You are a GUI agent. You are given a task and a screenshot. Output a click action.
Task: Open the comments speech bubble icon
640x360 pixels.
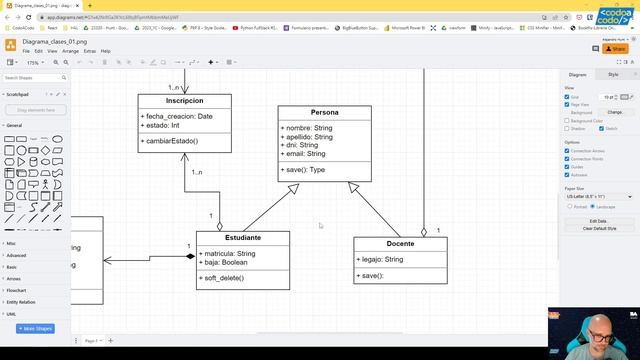(x=596, y=49)
